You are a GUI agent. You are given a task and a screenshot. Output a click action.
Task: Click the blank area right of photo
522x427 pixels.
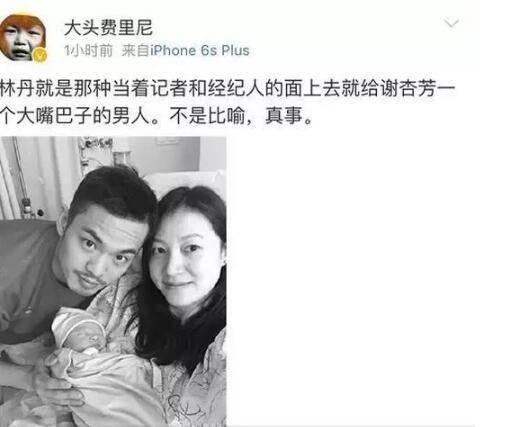(373, 282)
